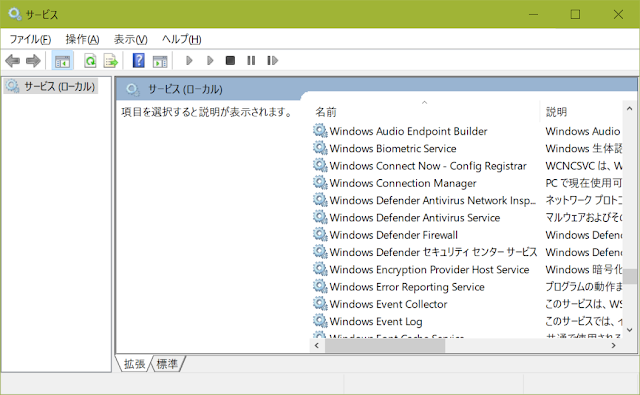Switch to the 標準 tab
640x395 pixels.
point(167,364)
